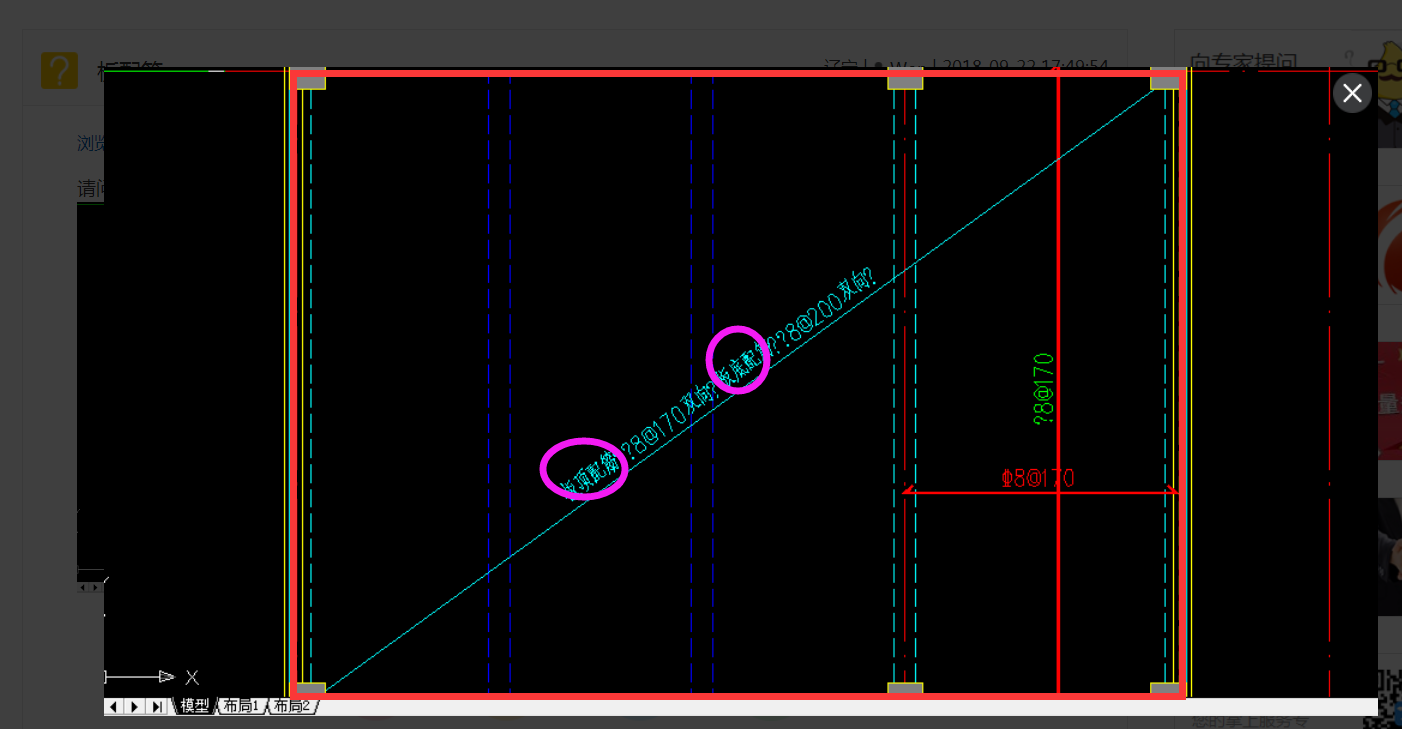Switch to the 布局2 layout tab
The image size is (1402, 729).
pos(294,706)
